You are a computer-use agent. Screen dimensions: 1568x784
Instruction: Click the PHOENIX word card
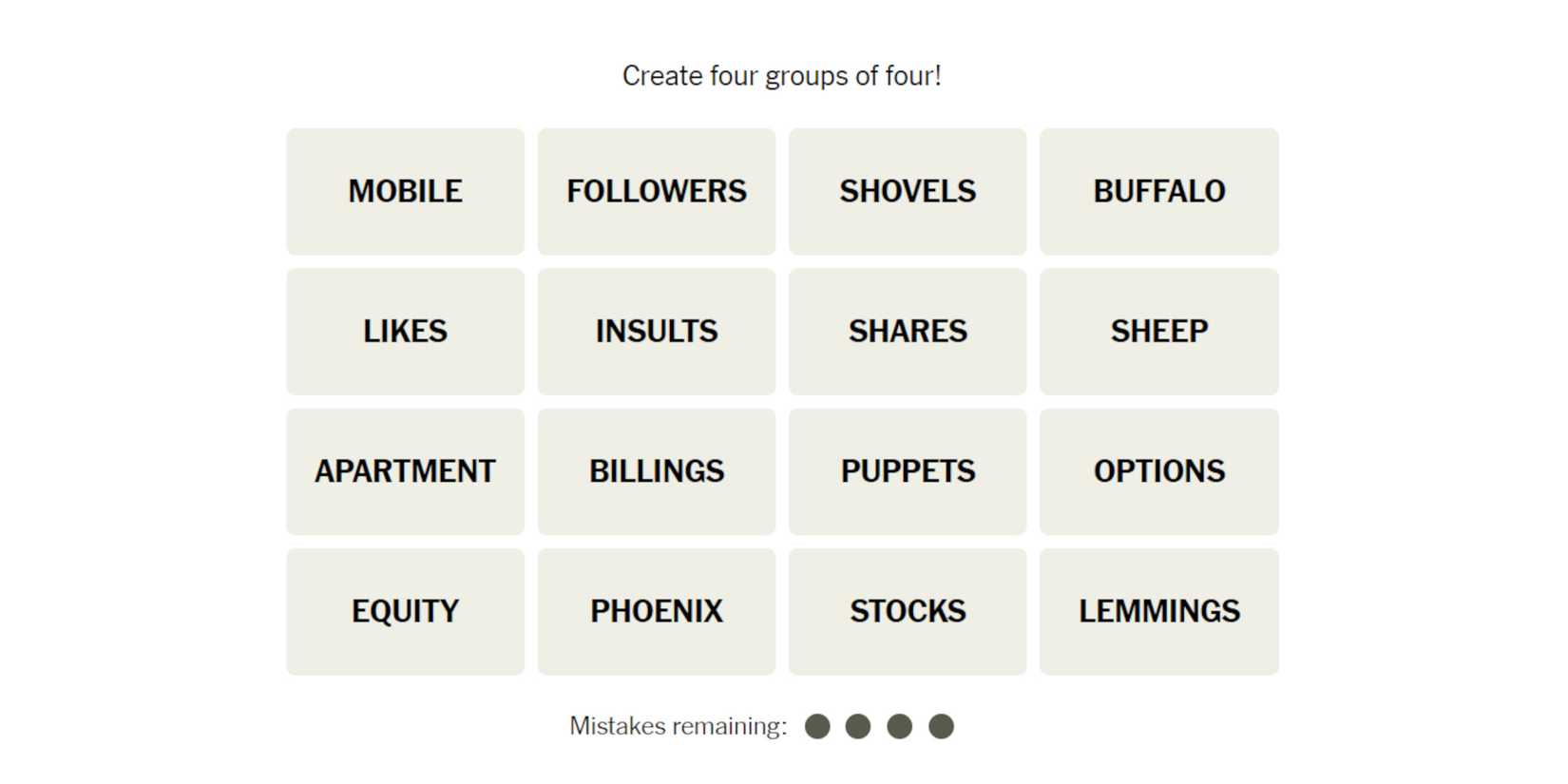(656, 611)
